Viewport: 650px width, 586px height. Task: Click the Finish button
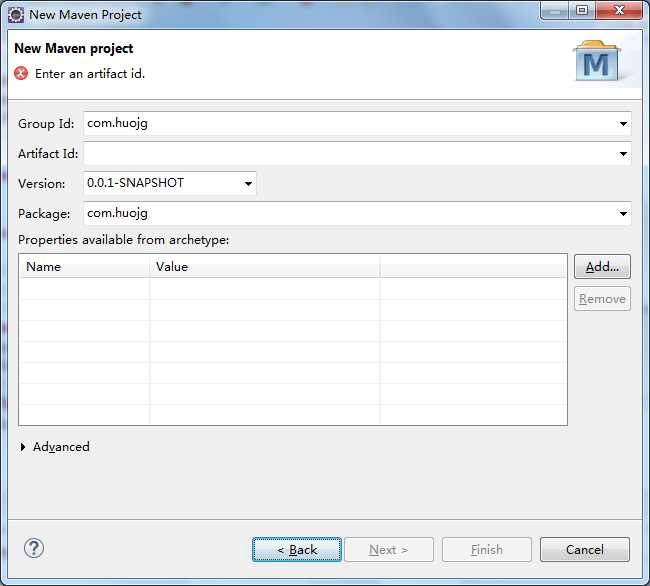pyautogui.click(x=487, y=550)
